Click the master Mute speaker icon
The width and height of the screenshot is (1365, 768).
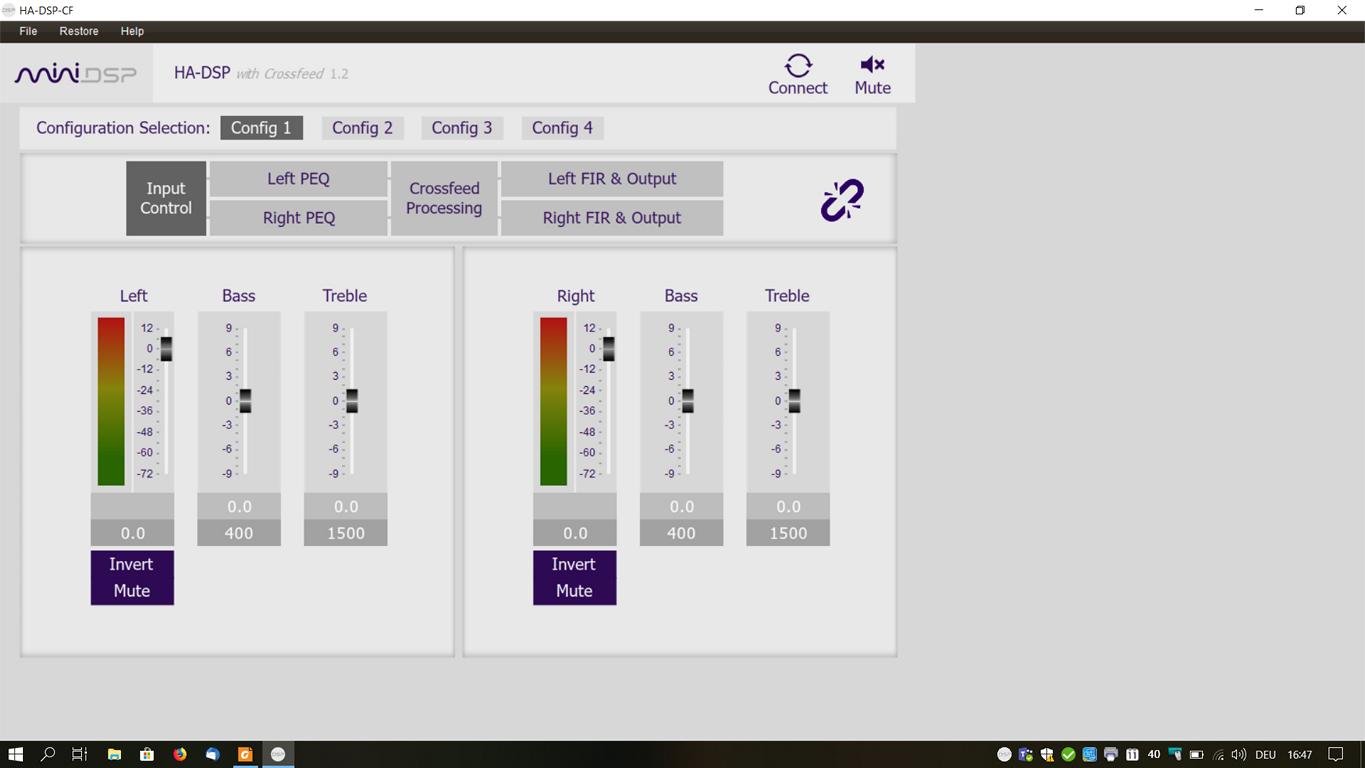click(x=872, y=65)
